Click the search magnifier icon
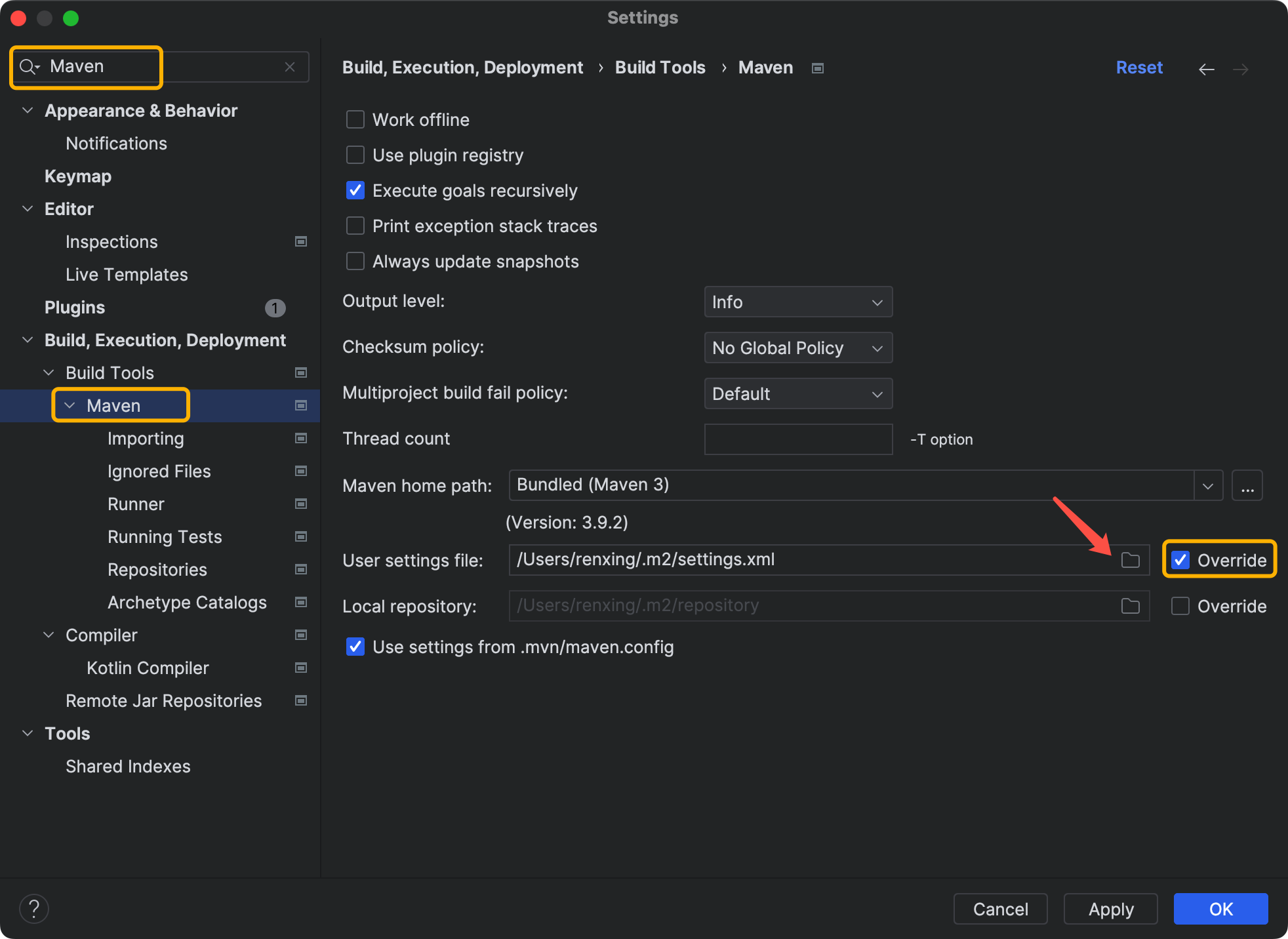This screenshot has width=1288, height=939. pyautogui.click(x=30, y=67)
